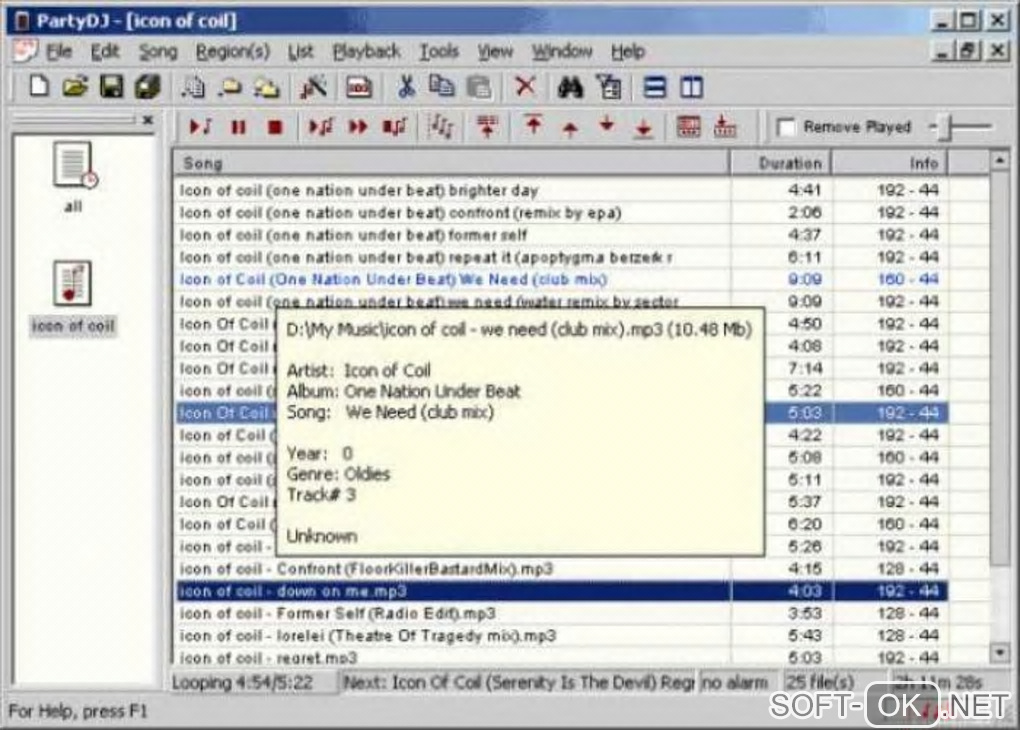Fast forward with the double-arrow icon
Viewport: 1020px width, 730px height.
coord(358,127)
